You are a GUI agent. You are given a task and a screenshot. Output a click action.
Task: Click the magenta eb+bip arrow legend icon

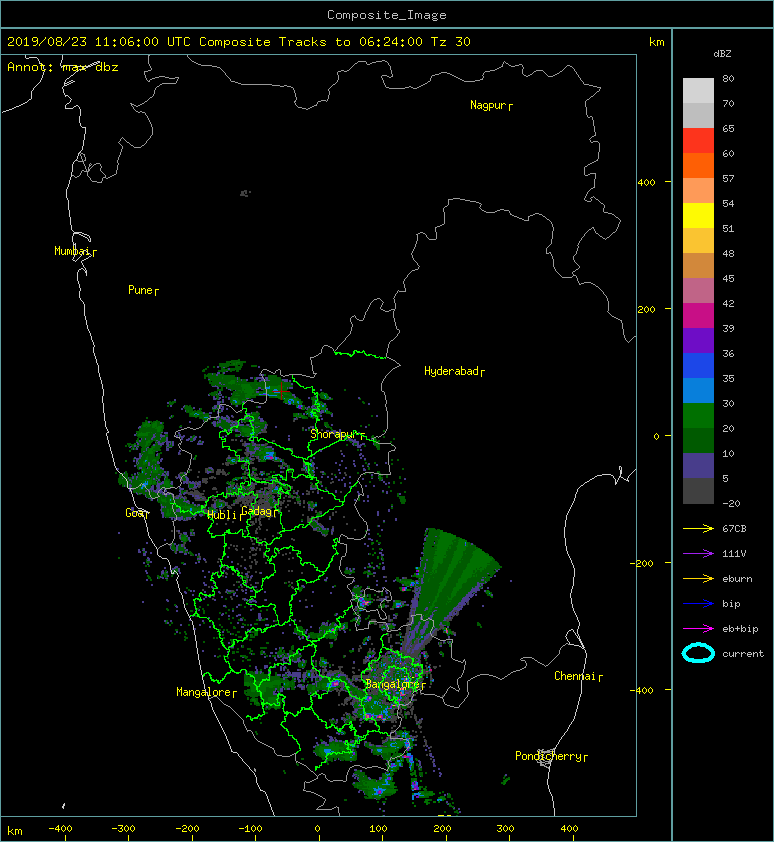698,628
